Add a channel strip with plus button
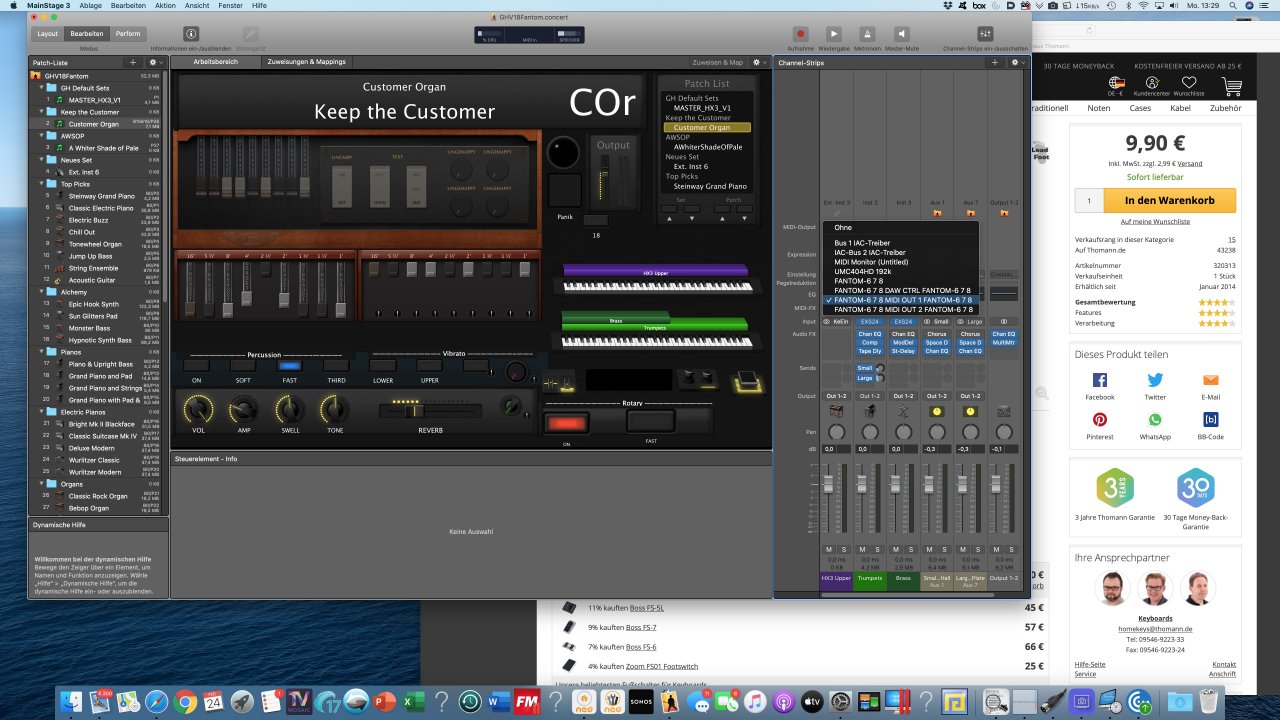This screenshot has height=720, width=1280. [995, 62]
